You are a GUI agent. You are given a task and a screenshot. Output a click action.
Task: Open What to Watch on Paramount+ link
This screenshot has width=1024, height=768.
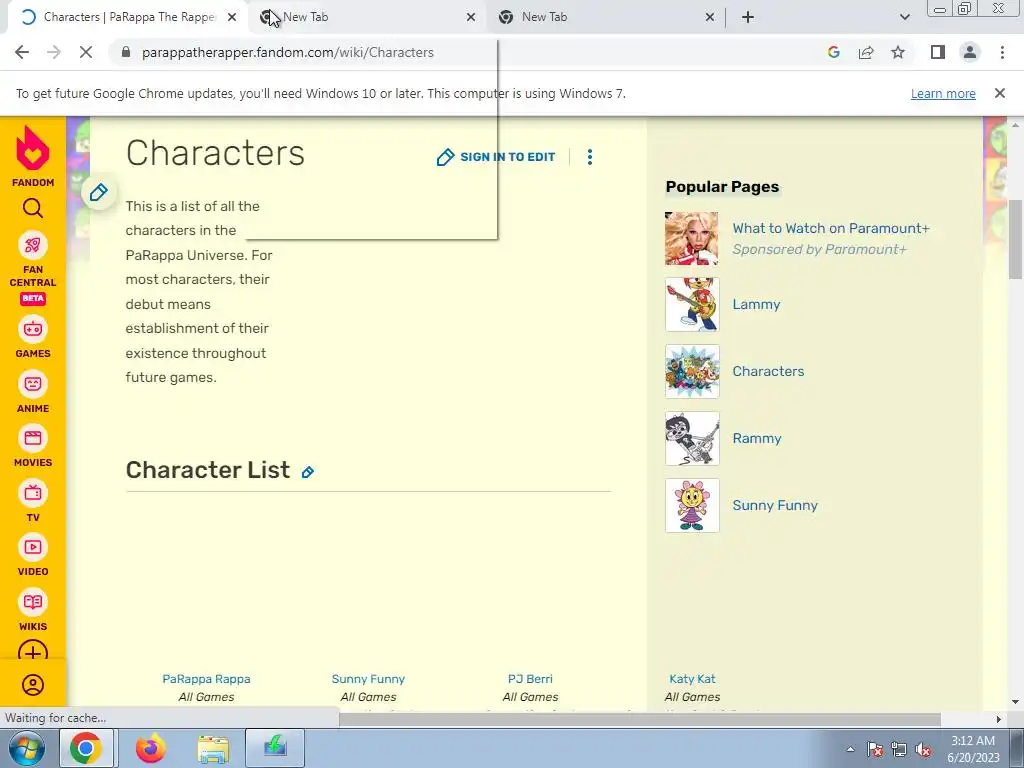[x=831, y=228]
